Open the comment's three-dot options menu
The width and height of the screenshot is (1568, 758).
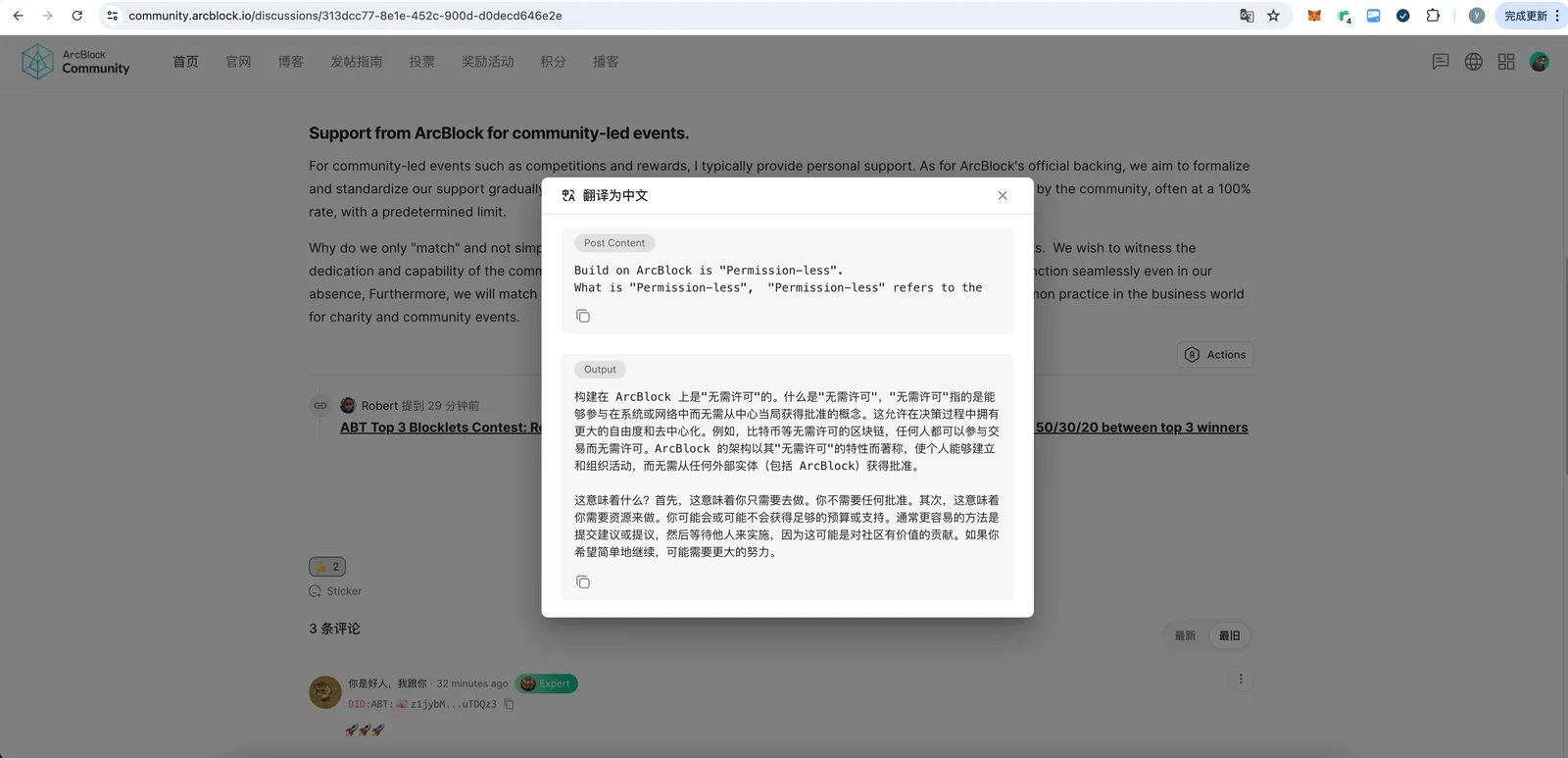[x=1241, y=679]
